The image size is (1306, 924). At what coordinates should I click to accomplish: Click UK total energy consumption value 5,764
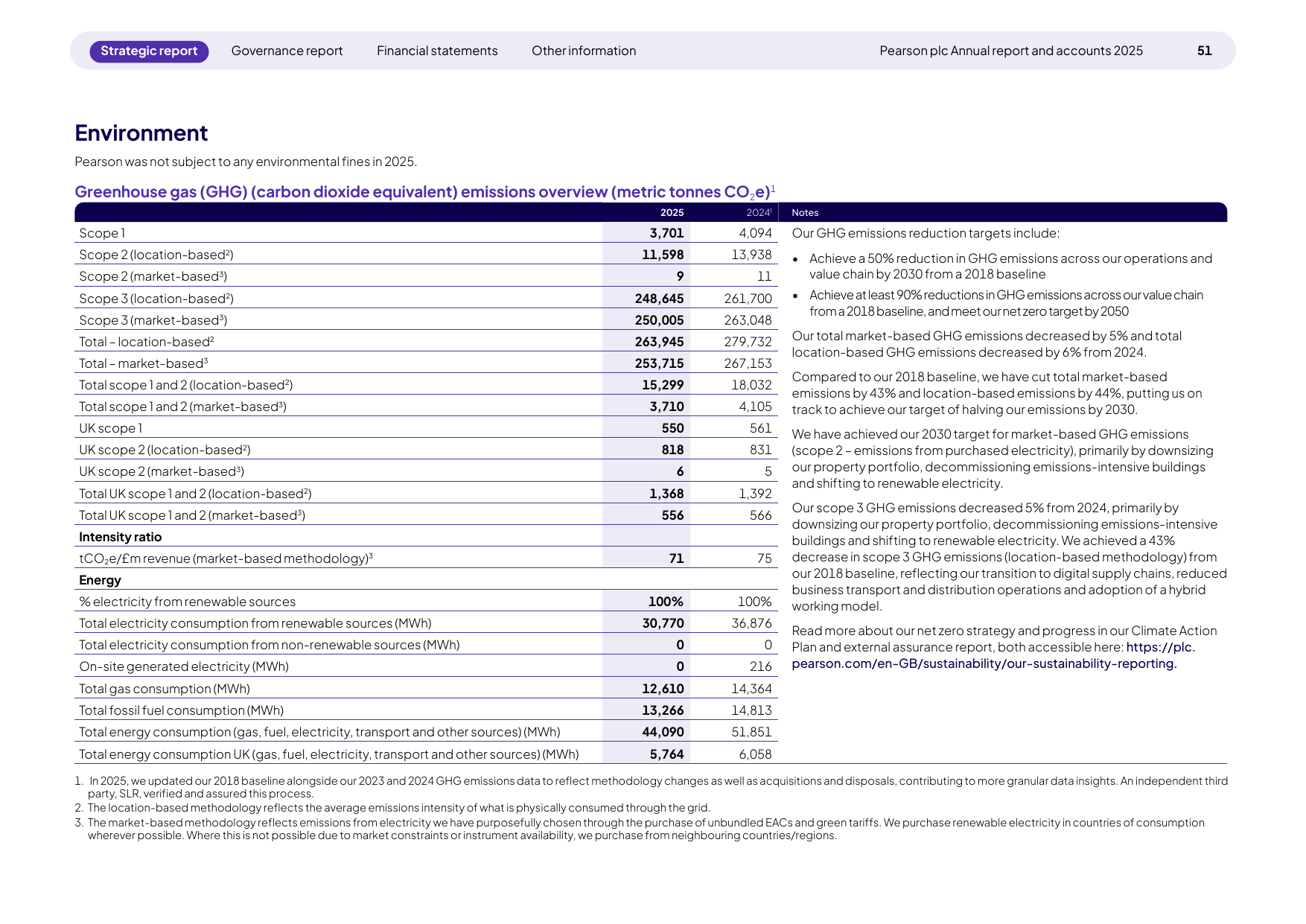click(x=666, y=754)
